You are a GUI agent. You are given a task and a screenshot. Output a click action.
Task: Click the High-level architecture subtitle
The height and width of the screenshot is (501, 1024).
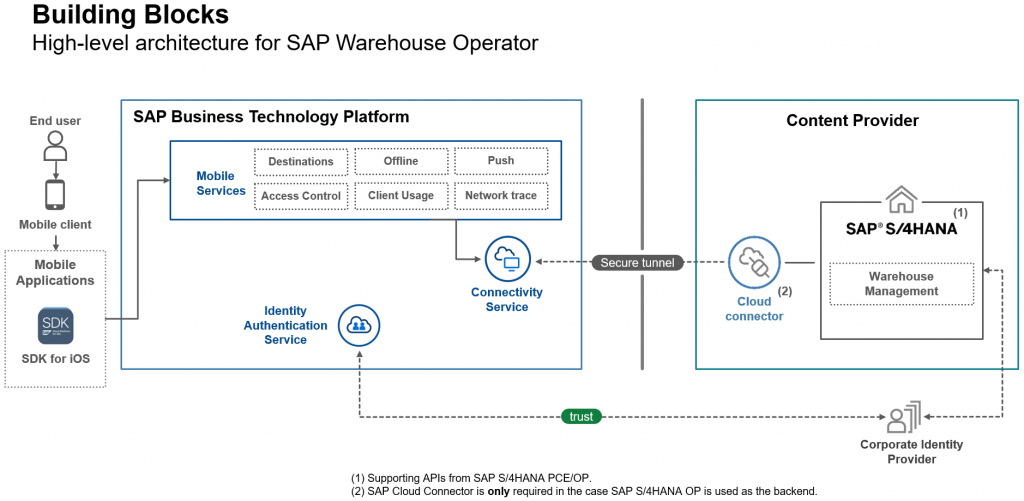point(285,43)
